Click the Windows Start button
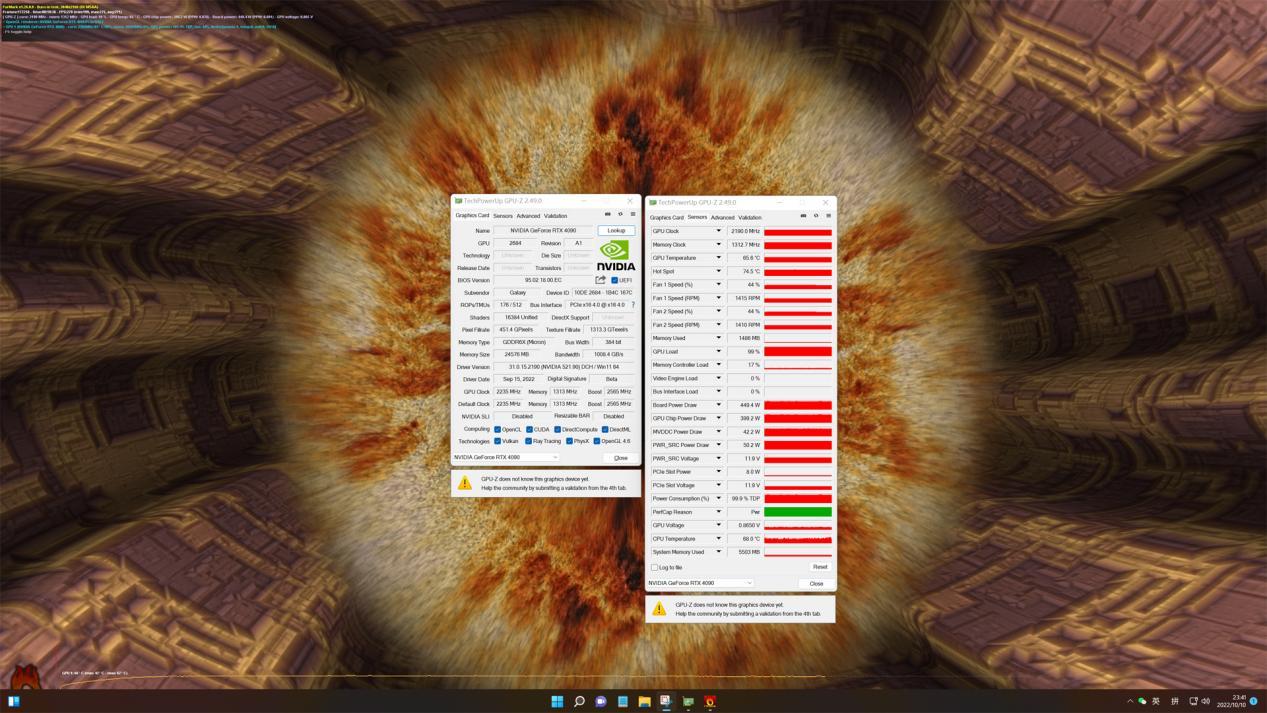1267x713 pixels. pyautogui.click(x=557, y=702)
